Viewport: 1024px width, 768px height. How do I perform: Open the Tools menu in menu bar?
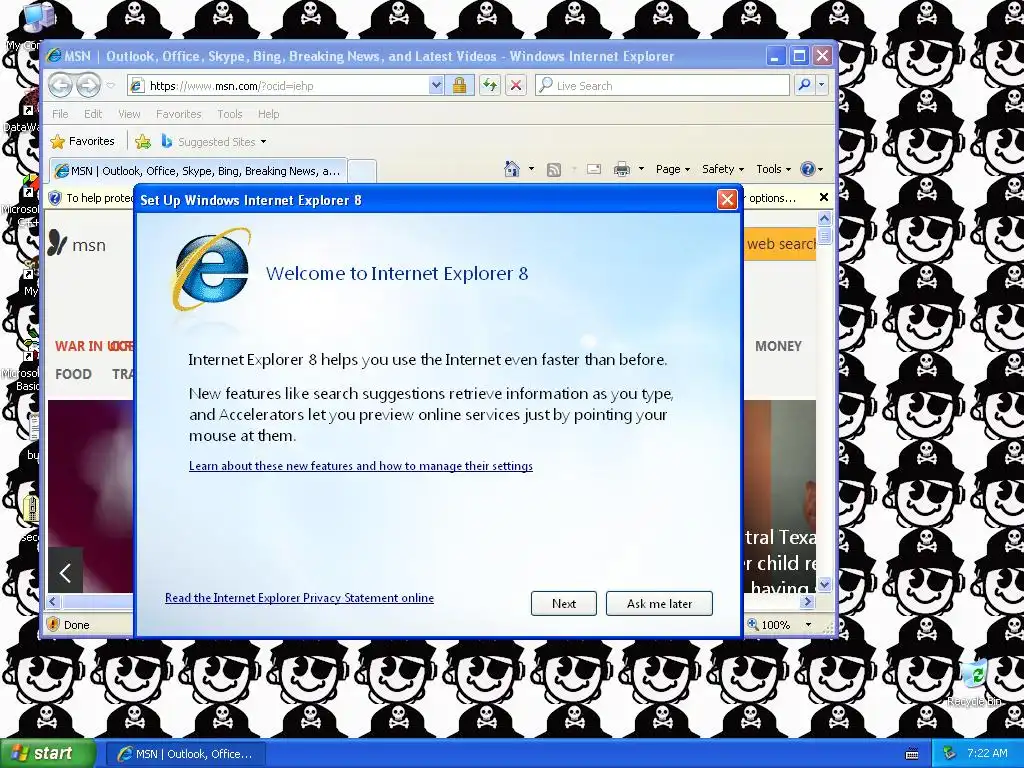coord(230,114)
